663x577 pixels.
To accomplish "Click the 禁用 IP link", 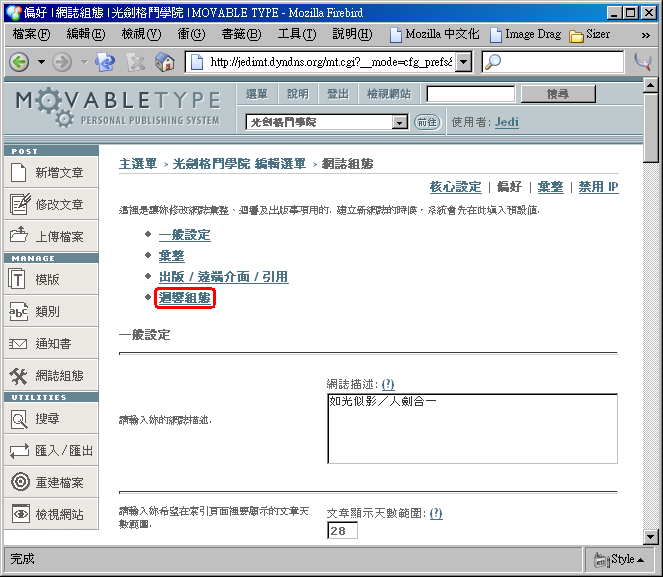I will click(598, 187).
